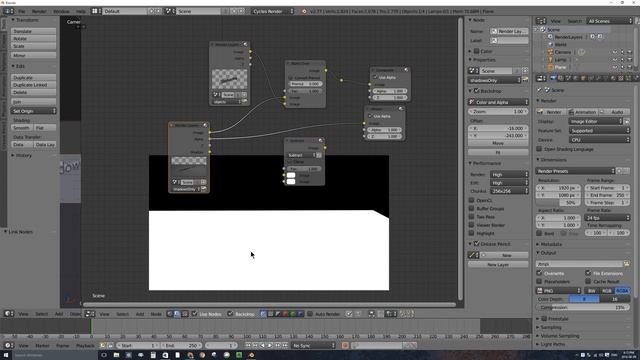The image size is (640, 360).
Task: Open the Cycles Render engine dropdown
Action: [x=273, y=11]
